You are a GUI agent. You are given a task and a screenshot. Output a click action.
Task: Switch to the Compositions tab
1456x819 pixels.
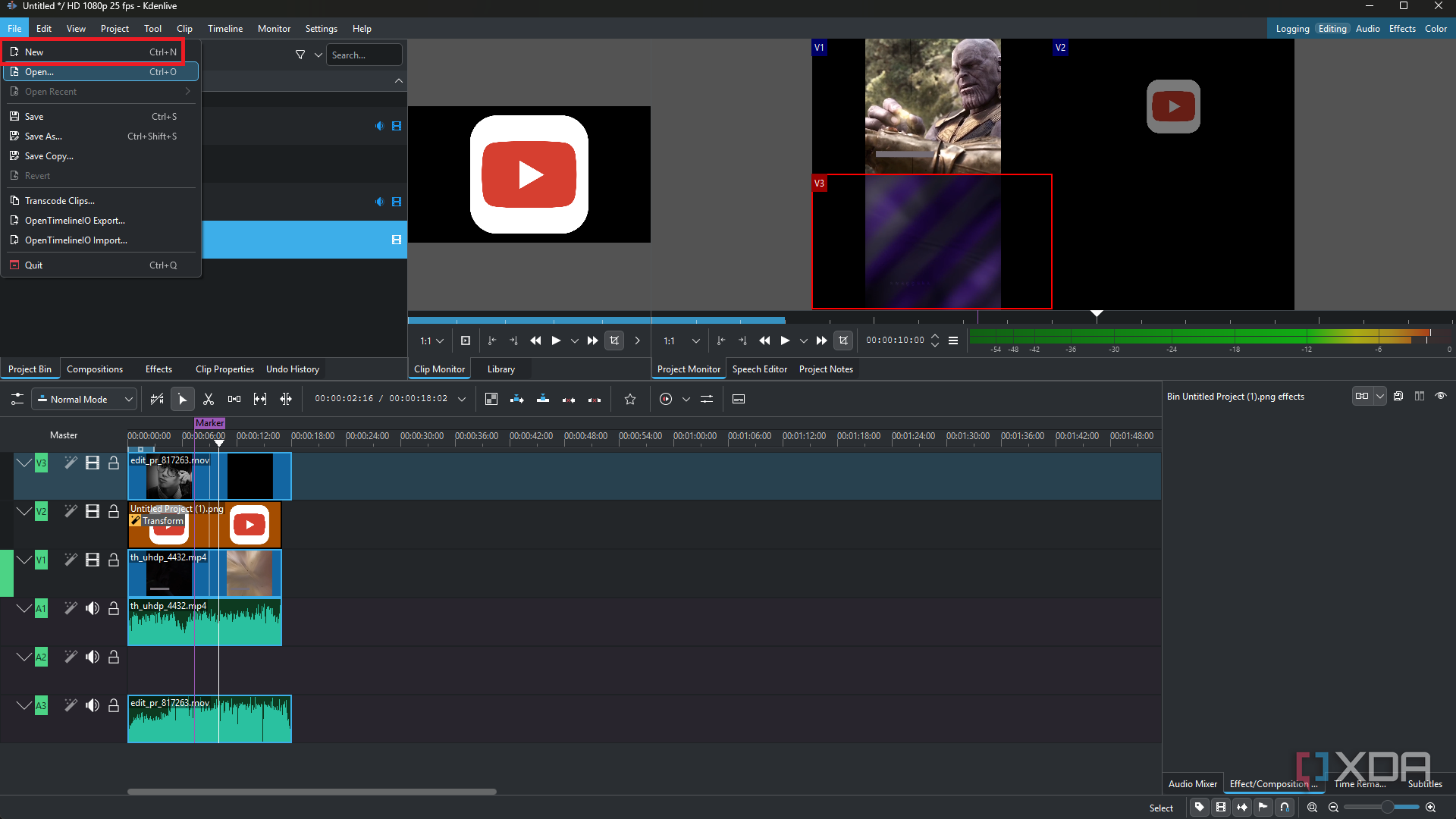click(x=95, y=369)
